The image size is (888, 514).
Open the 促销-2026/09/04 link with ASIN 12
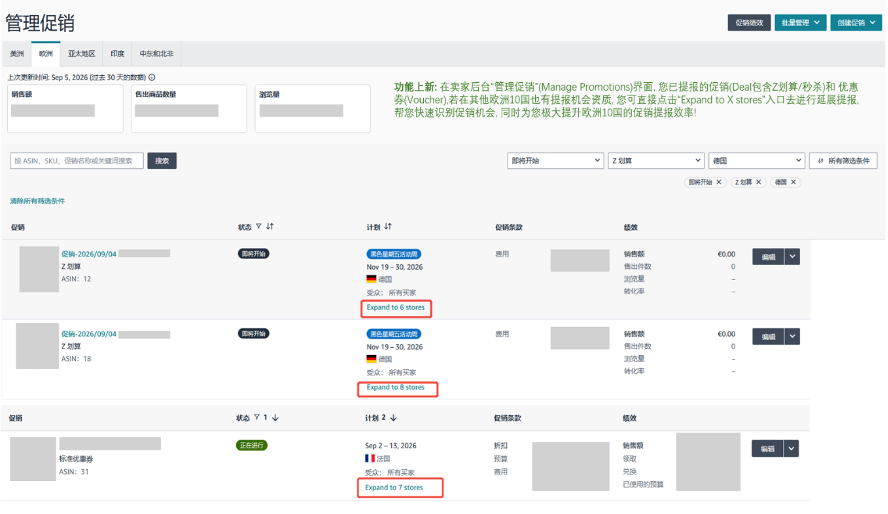tap(89, 254)
